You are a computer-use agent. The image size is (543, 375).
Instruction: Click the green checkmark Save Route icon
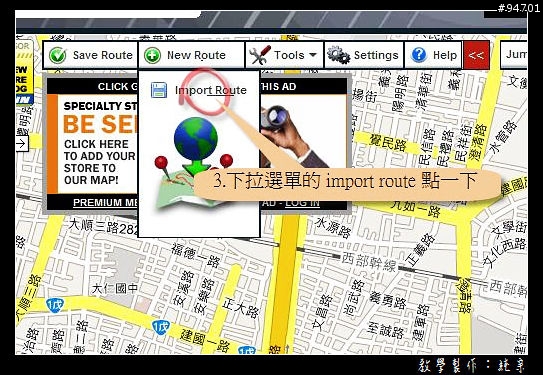tap(57, 55)
